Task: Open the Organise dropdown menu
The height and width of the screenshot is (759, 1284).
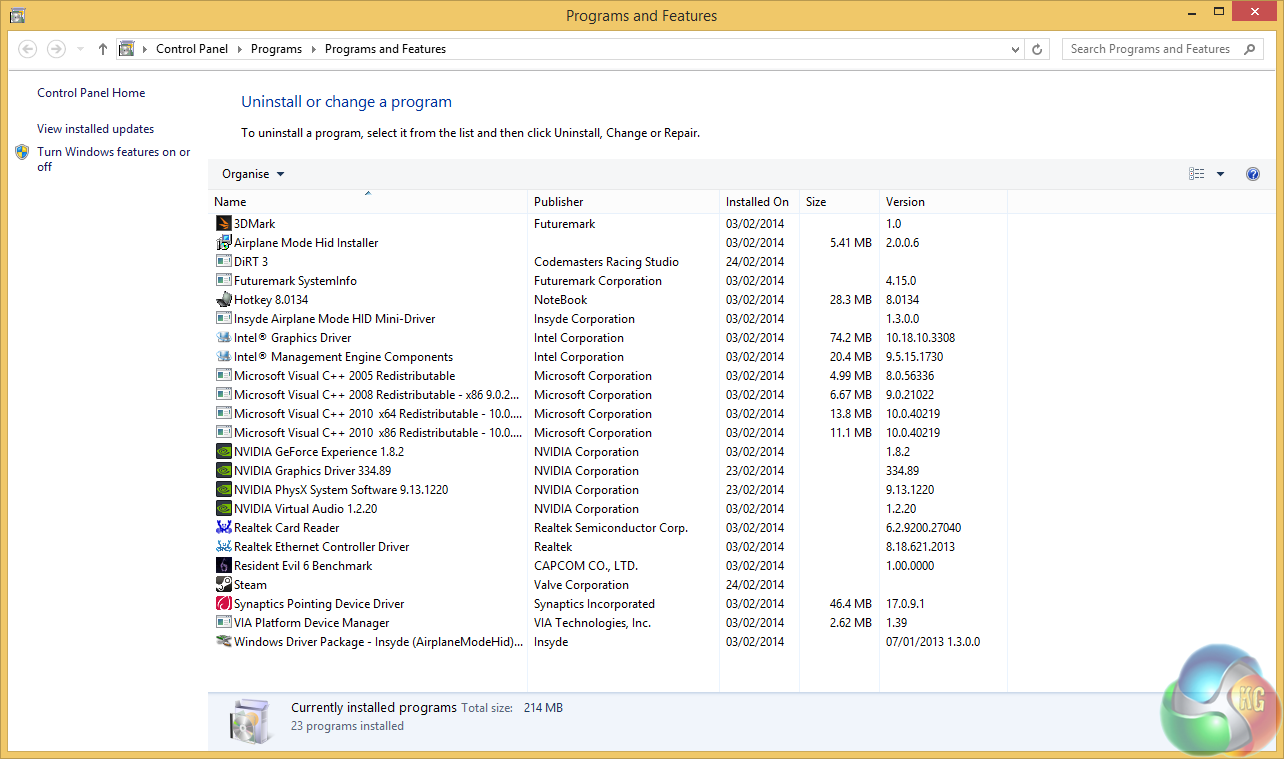Action: [253, 174]
